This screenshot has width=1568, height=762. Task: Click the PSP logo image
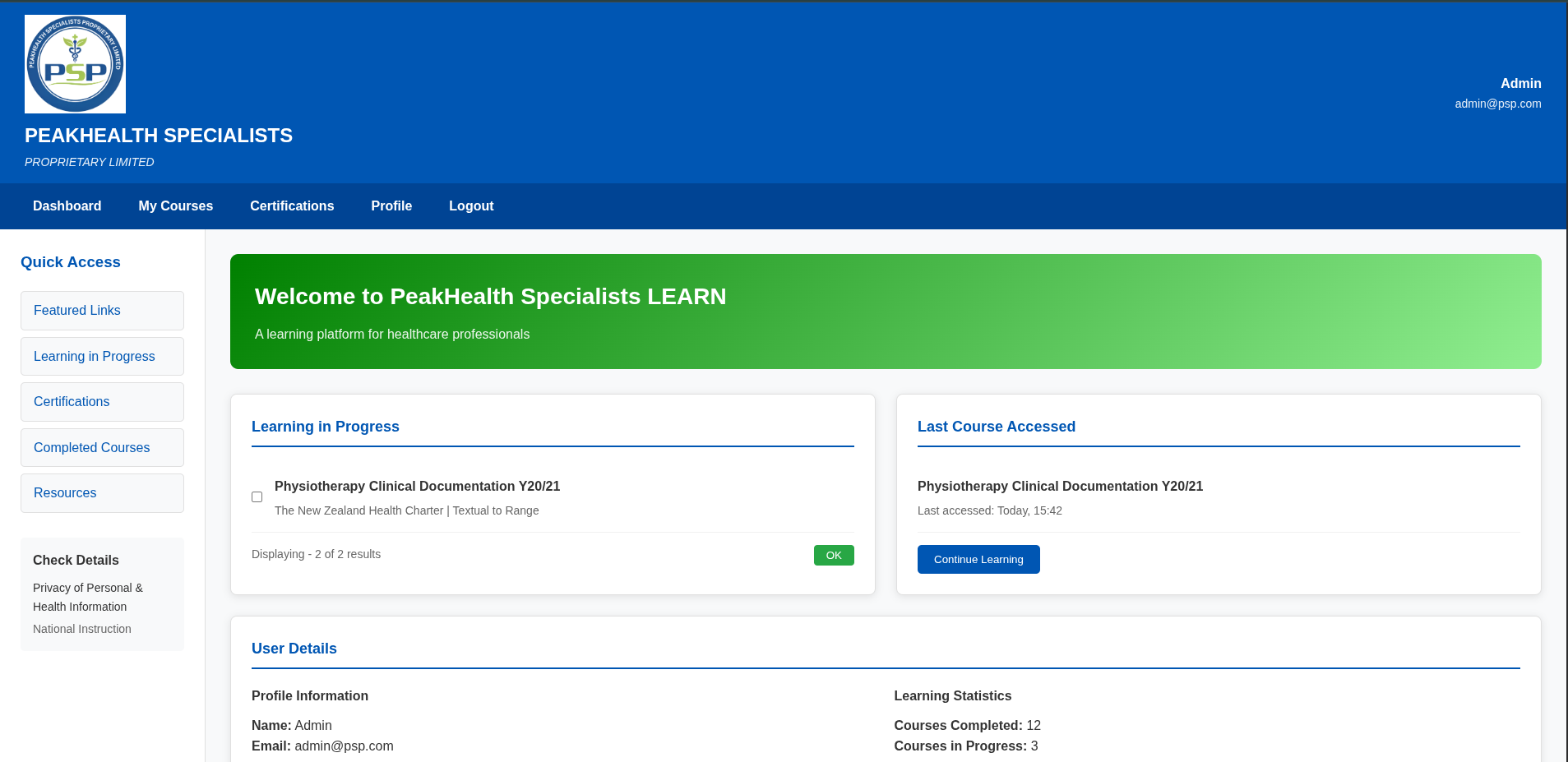(75, 63)
